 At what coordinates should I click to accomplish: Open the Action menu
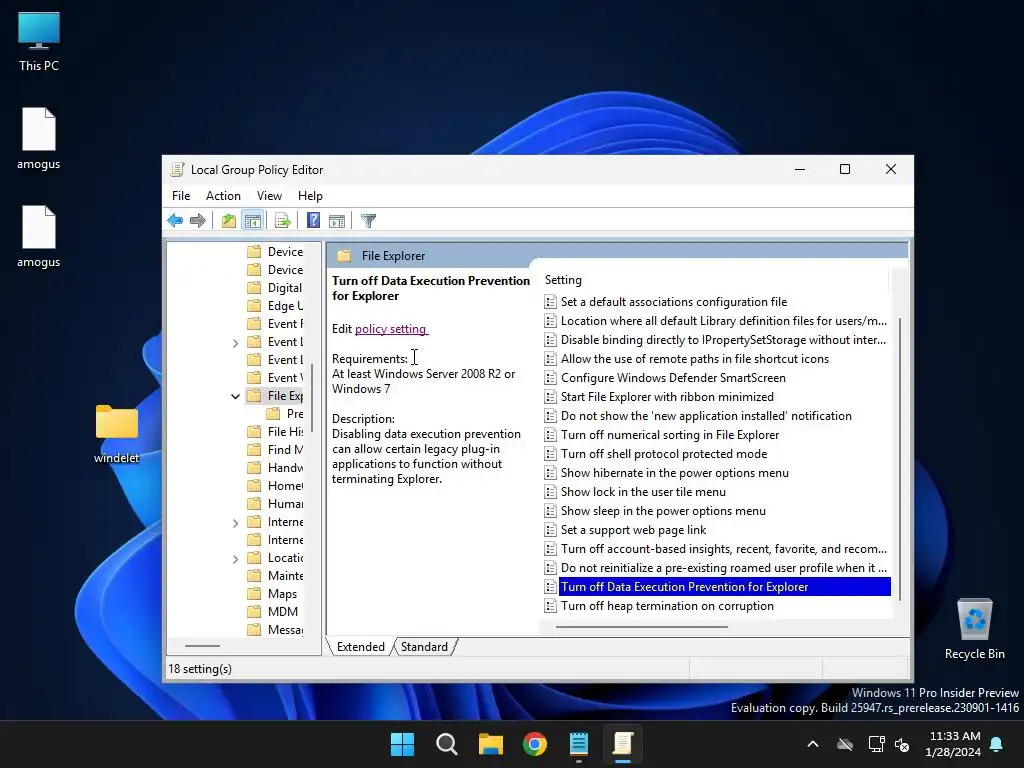click(223, 196)
